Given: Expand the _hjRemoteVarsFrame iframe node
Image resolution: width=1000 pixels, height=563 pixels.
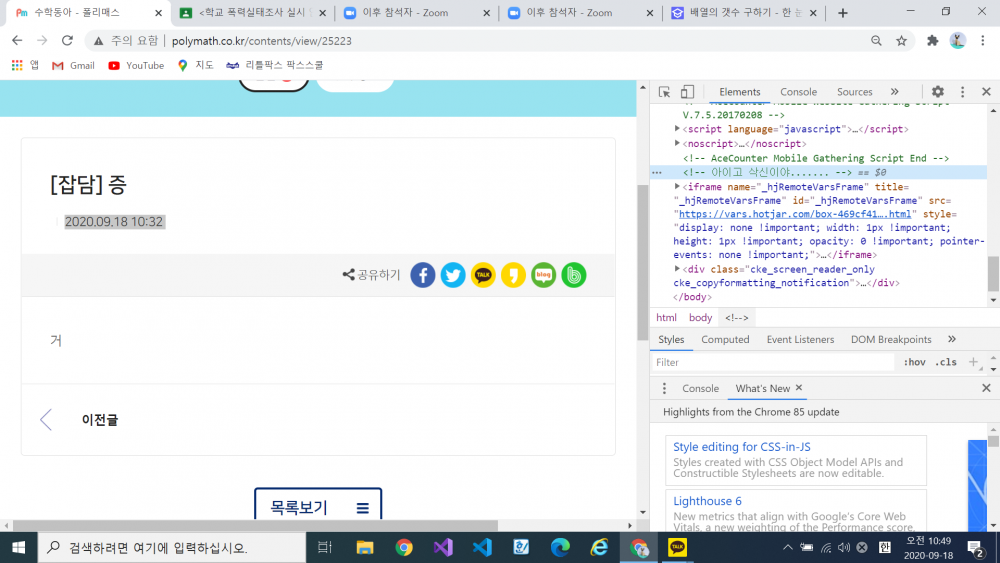Looking at the screenshot, I should [x=677, y=187].
